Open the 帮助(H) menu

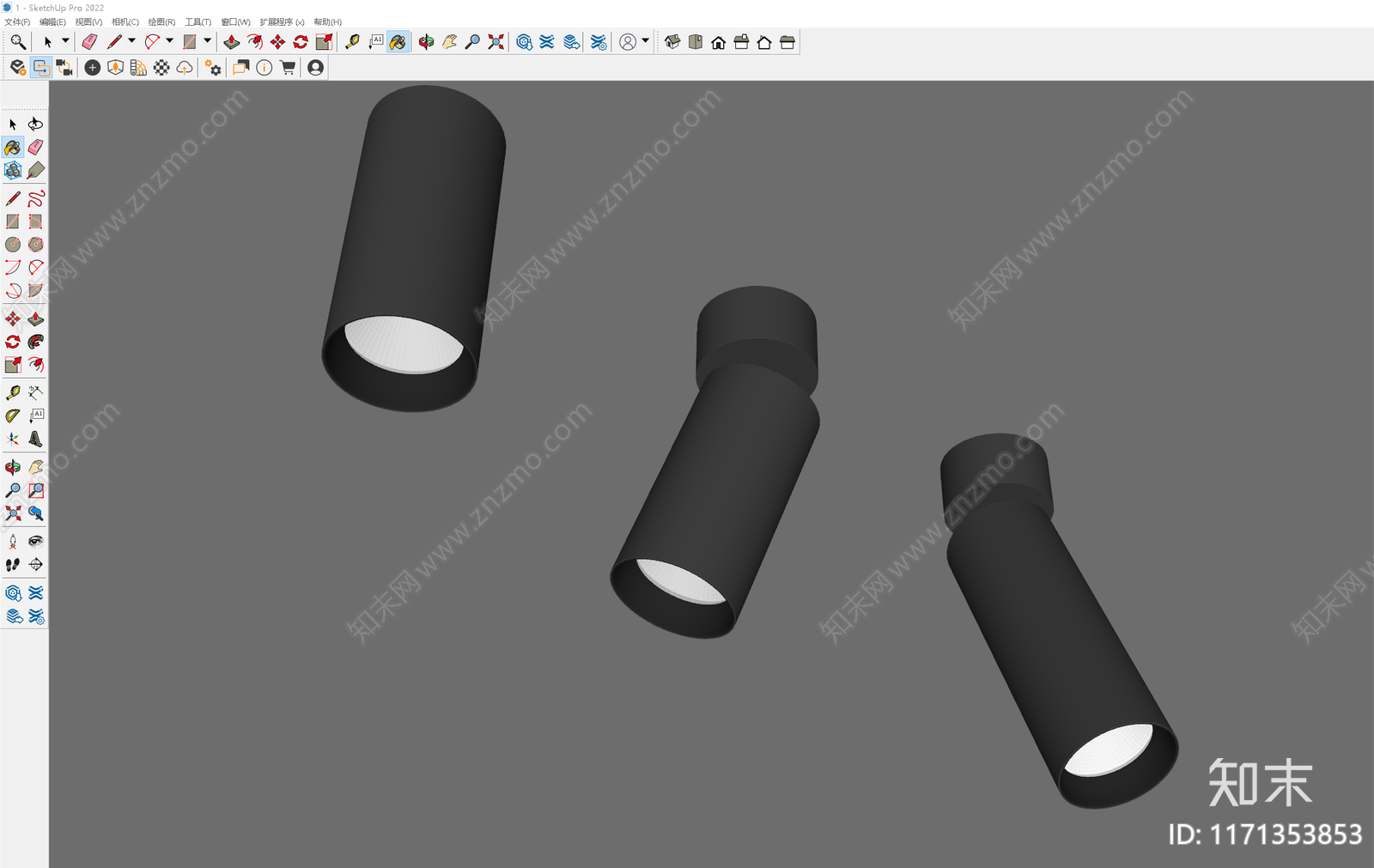[327, 22]
